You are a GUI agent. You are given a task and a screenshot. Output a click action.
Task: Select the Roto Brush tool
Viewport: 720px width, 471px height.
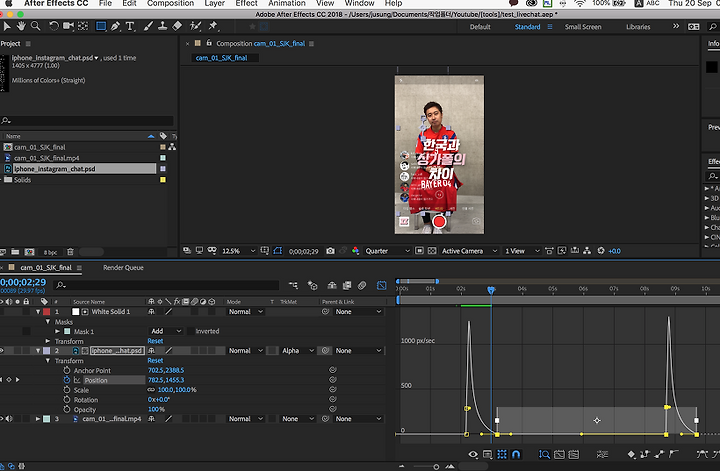click(x=196, y=26)
